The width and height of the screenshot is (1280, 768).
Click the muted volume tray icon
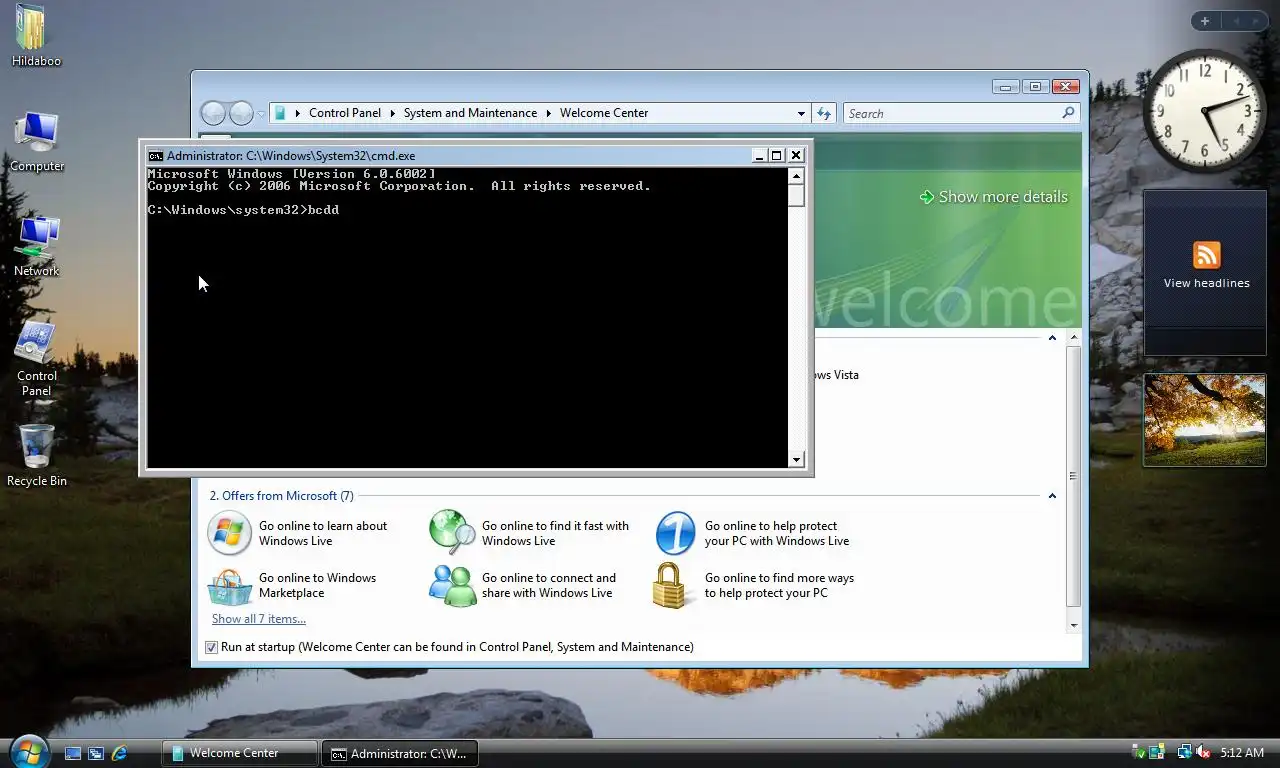pyautogui.click(x=1203, y=752)
